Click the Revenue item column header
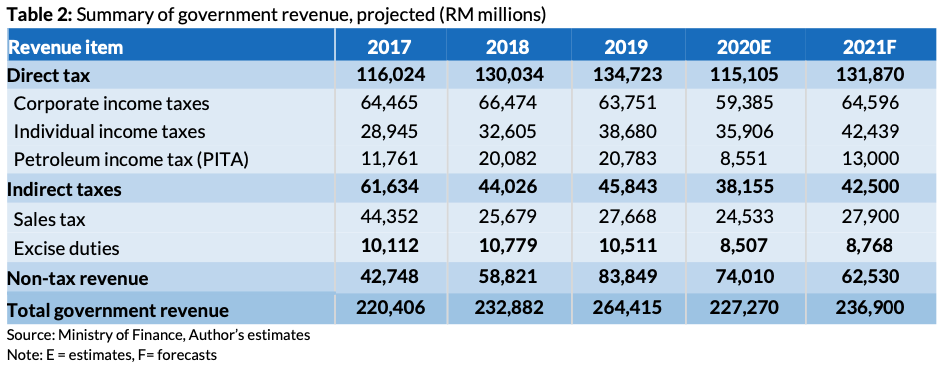945x367 pixels. (x=65, y=47)
